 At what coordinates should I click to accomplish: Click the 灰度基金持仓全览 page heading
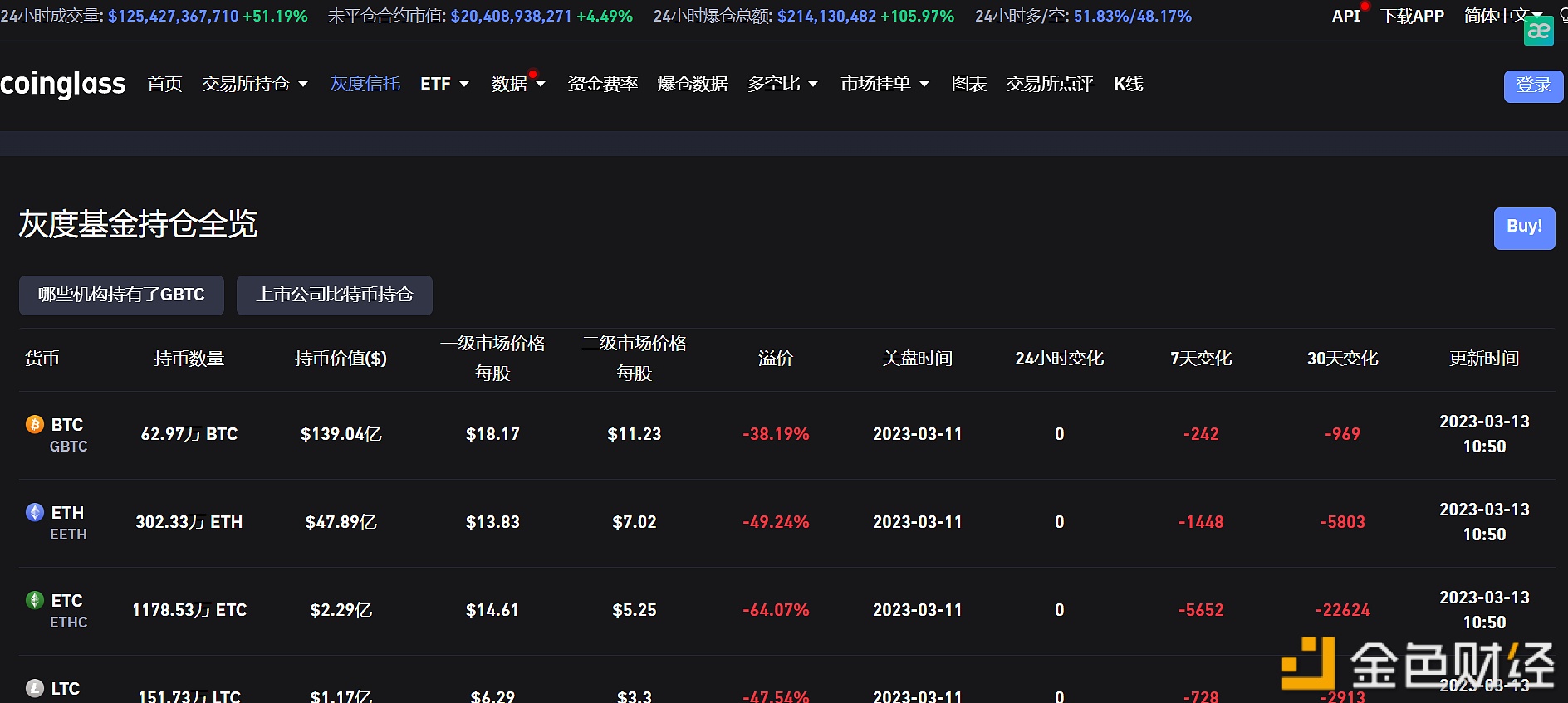tap(138, 224)
